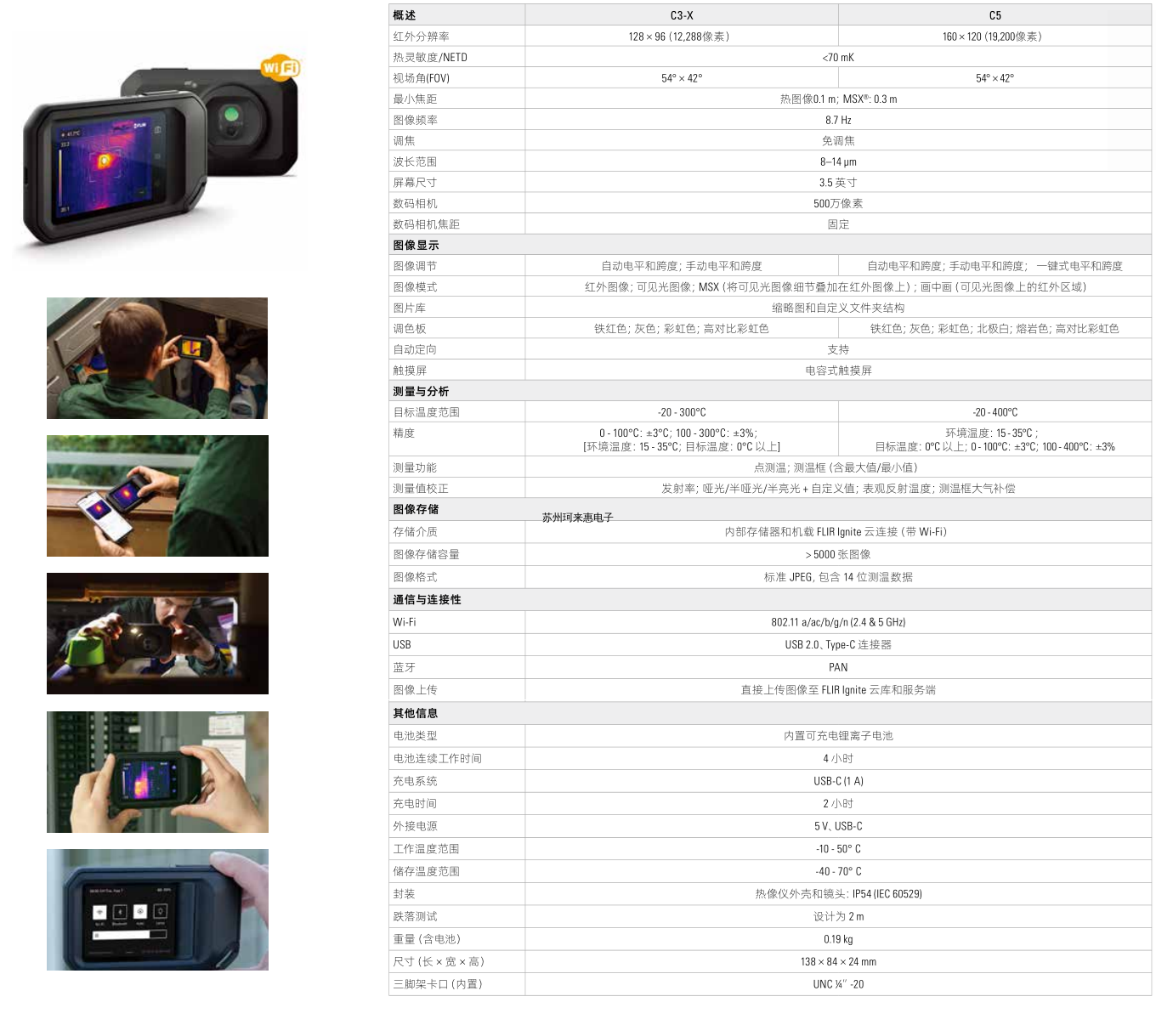Image resolution: width=1156 pixels, height=1036 pixels.
Task: Click the 最小焦距 row label
Action: pos(415,99)
